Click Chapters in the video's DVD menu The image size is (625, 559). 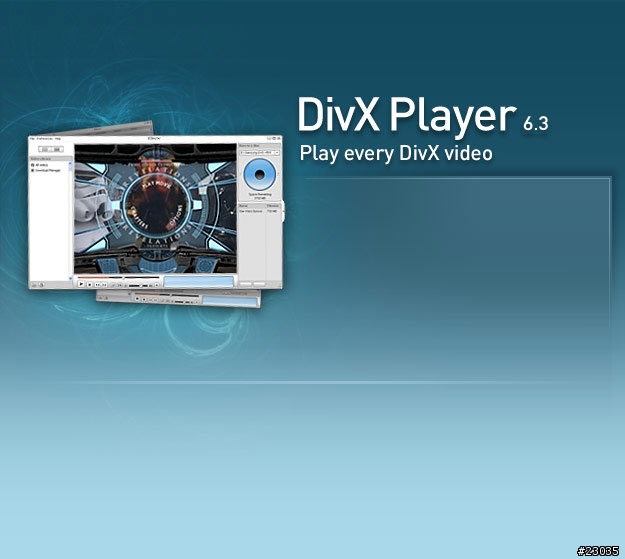point(139,217)
